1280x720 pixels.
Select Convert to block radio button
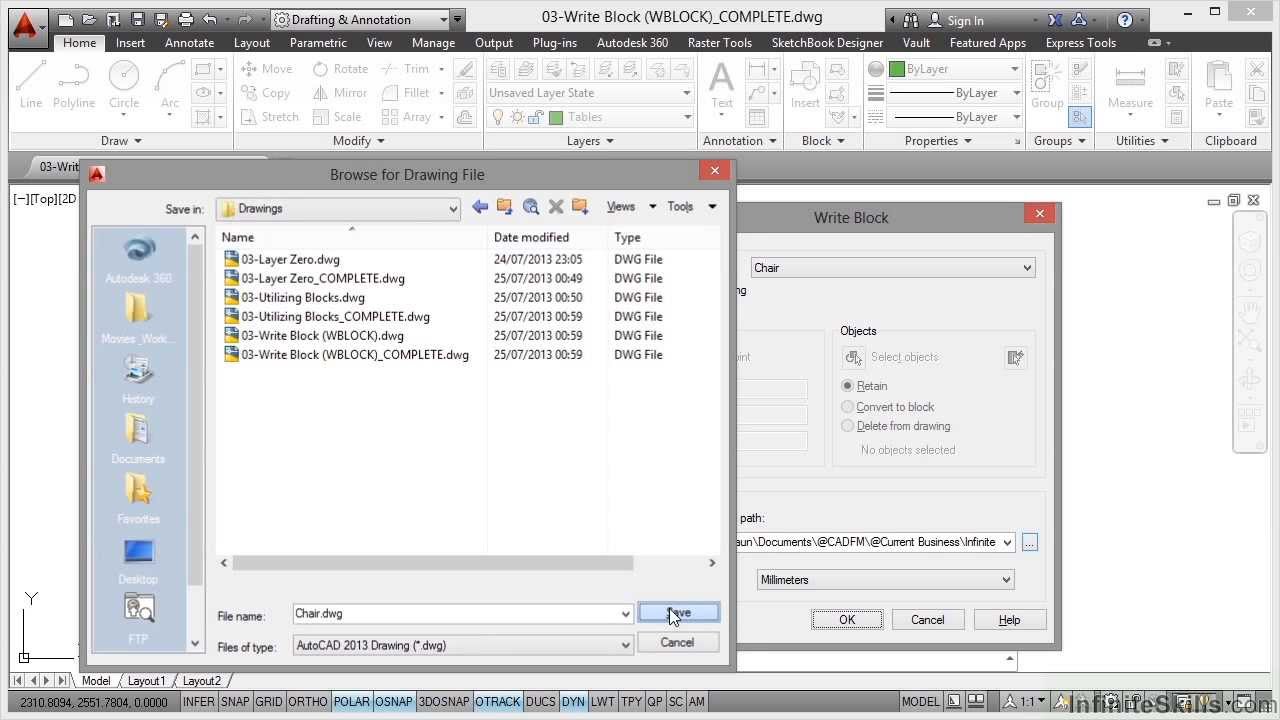[x=848, y=407]
